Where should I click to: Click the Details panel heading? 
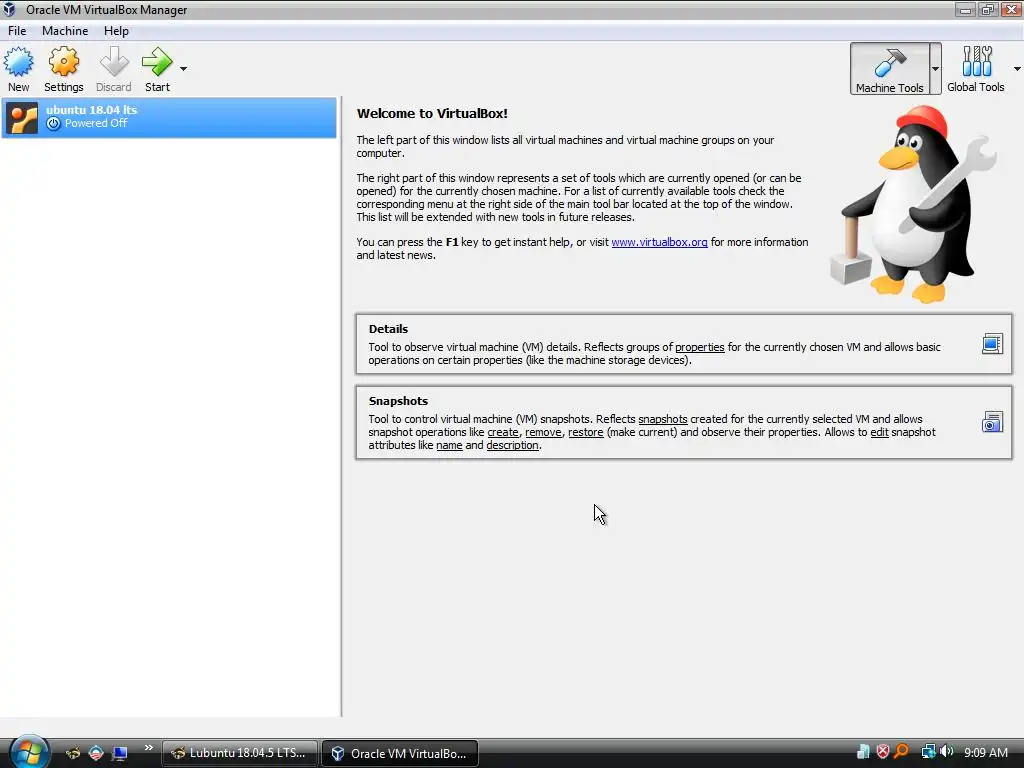[x=388, y=329]
